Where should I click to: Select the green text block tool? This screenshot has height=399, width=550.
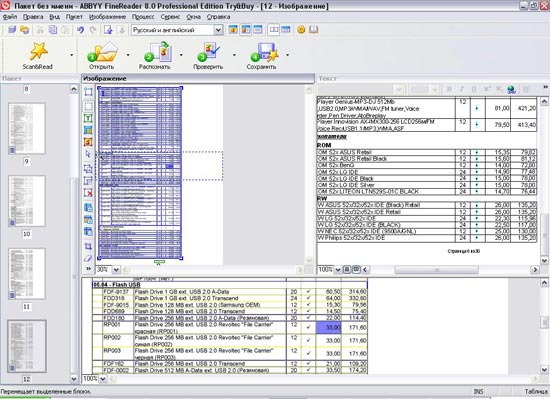(x=88, y=119)
